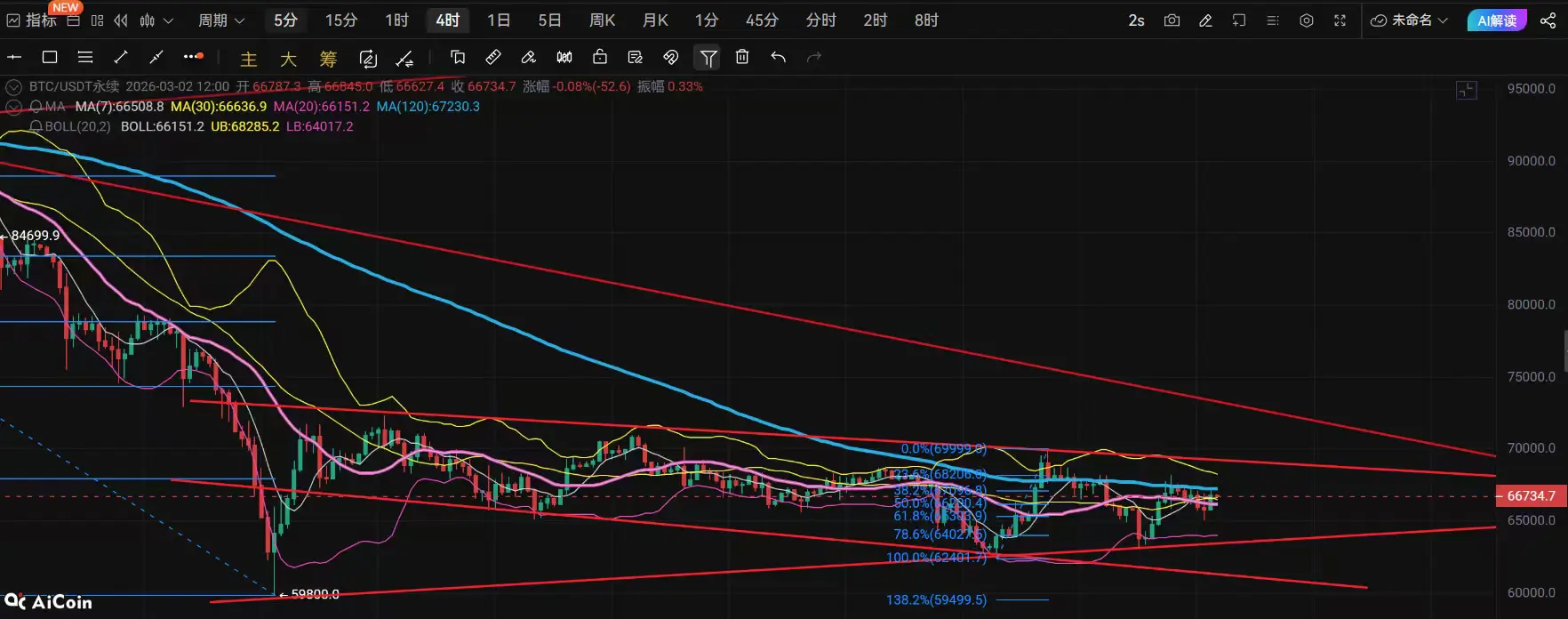This screenshot has height=619, width=1568.
Task: Collapse the MA indicator legend chevron
Action: click(x=14, y=107)
